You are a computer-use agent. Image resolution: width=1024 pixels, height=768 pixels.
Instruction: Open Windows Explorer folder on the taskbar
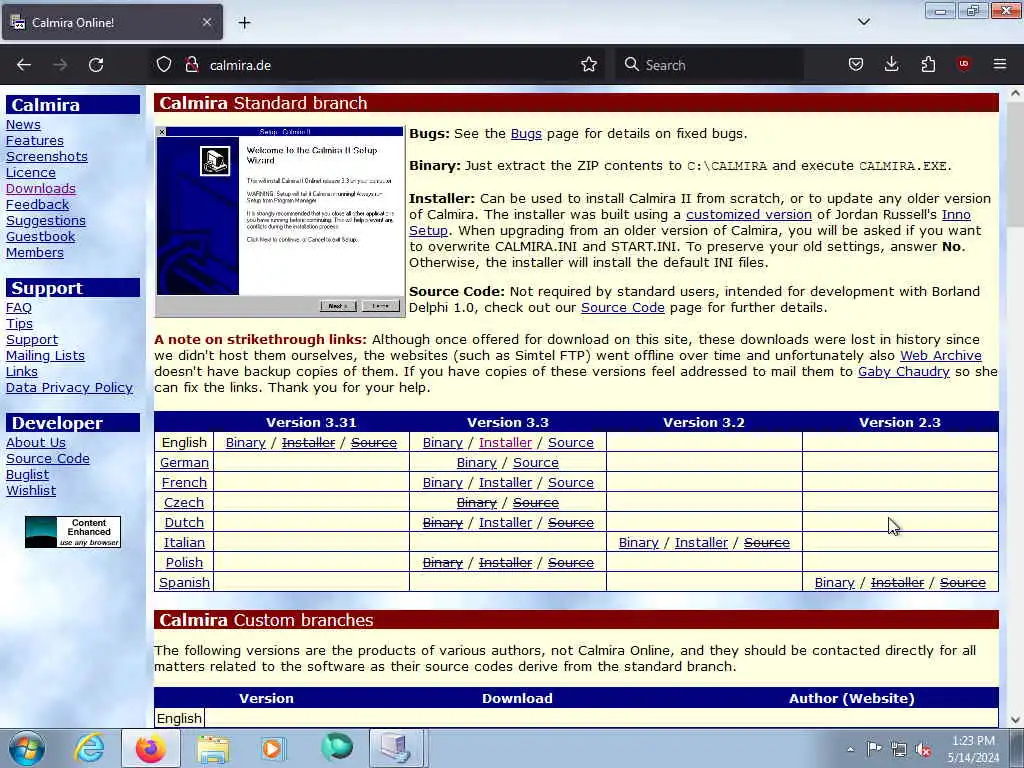[x=213, y=749]
